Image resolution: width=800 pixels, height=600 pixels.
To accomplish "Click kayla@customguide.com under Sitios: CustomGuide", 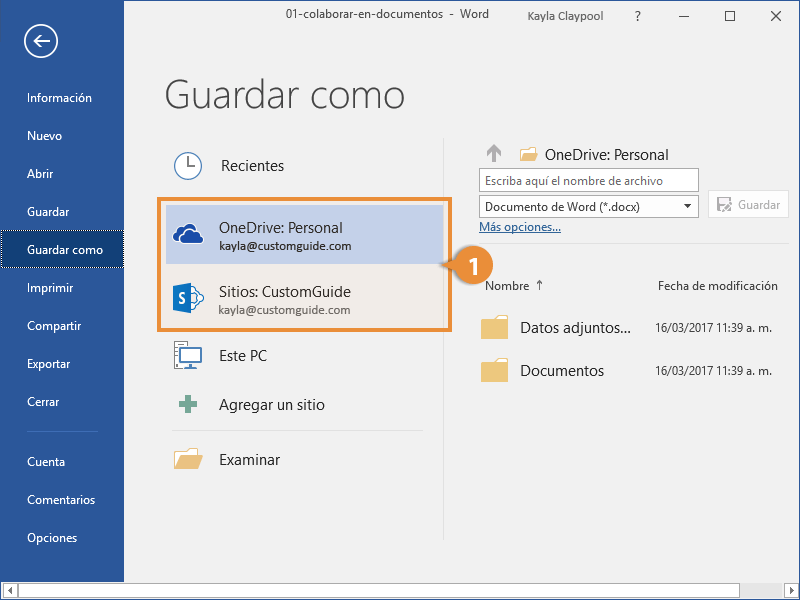I will click(284, 310).
